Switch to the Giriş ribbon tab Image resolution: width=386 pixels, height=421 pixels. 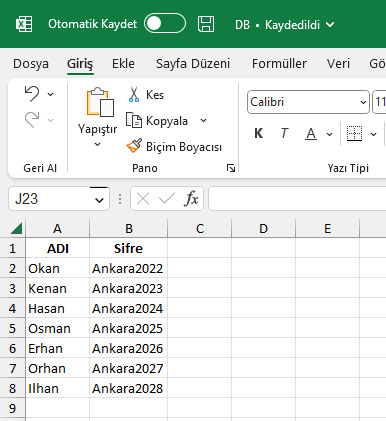coord(80,63)
